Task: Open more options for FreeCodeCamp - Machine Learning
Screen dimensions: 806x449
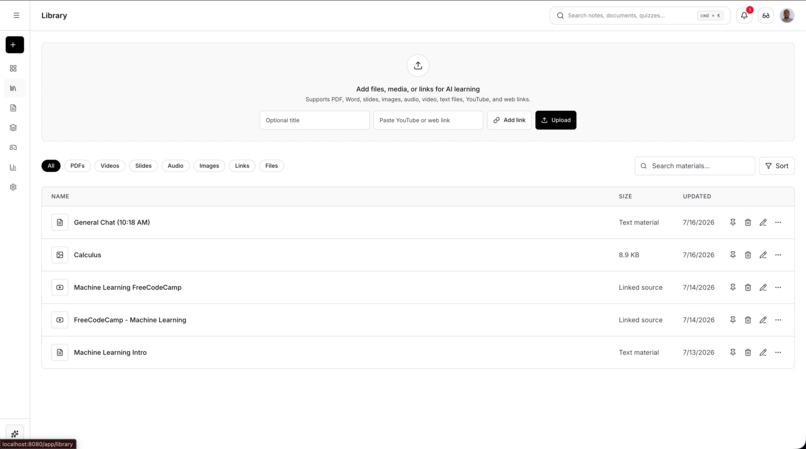Action: pyautogui.click(x=778, y=319)
